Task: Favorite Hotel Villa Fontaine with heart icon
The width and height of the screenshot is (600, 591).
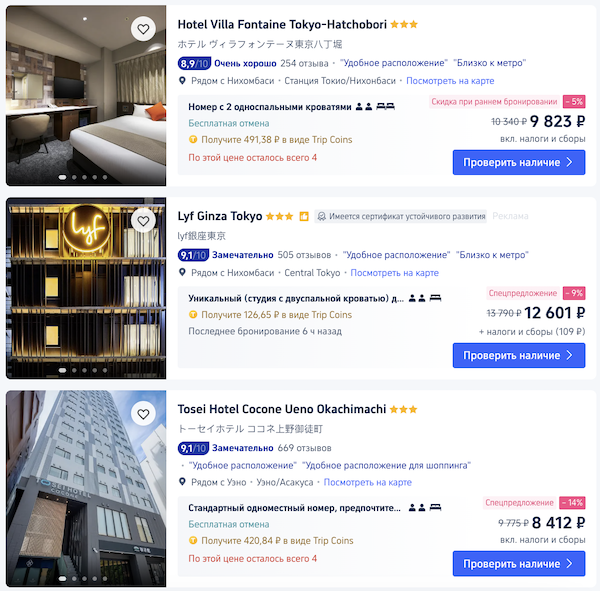Action: click(143, 29)
